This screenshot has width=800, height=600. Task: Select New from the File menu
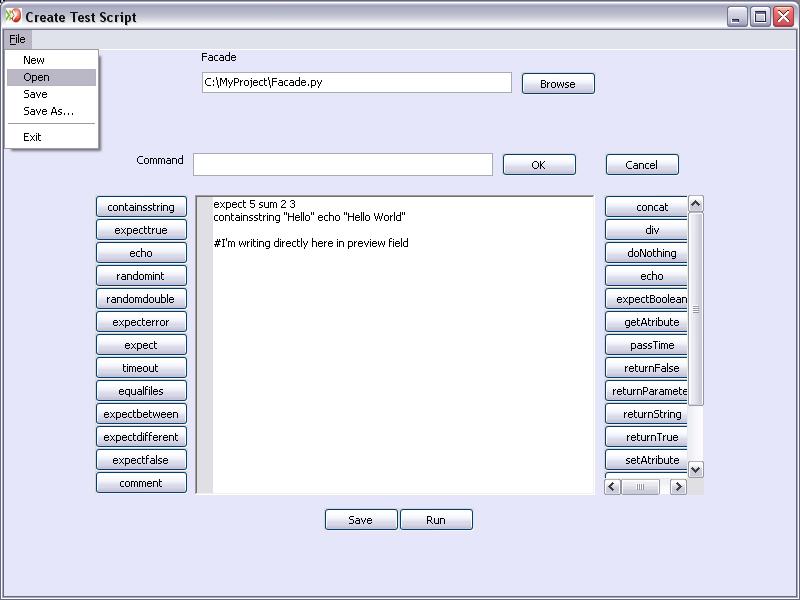[34, 60]
